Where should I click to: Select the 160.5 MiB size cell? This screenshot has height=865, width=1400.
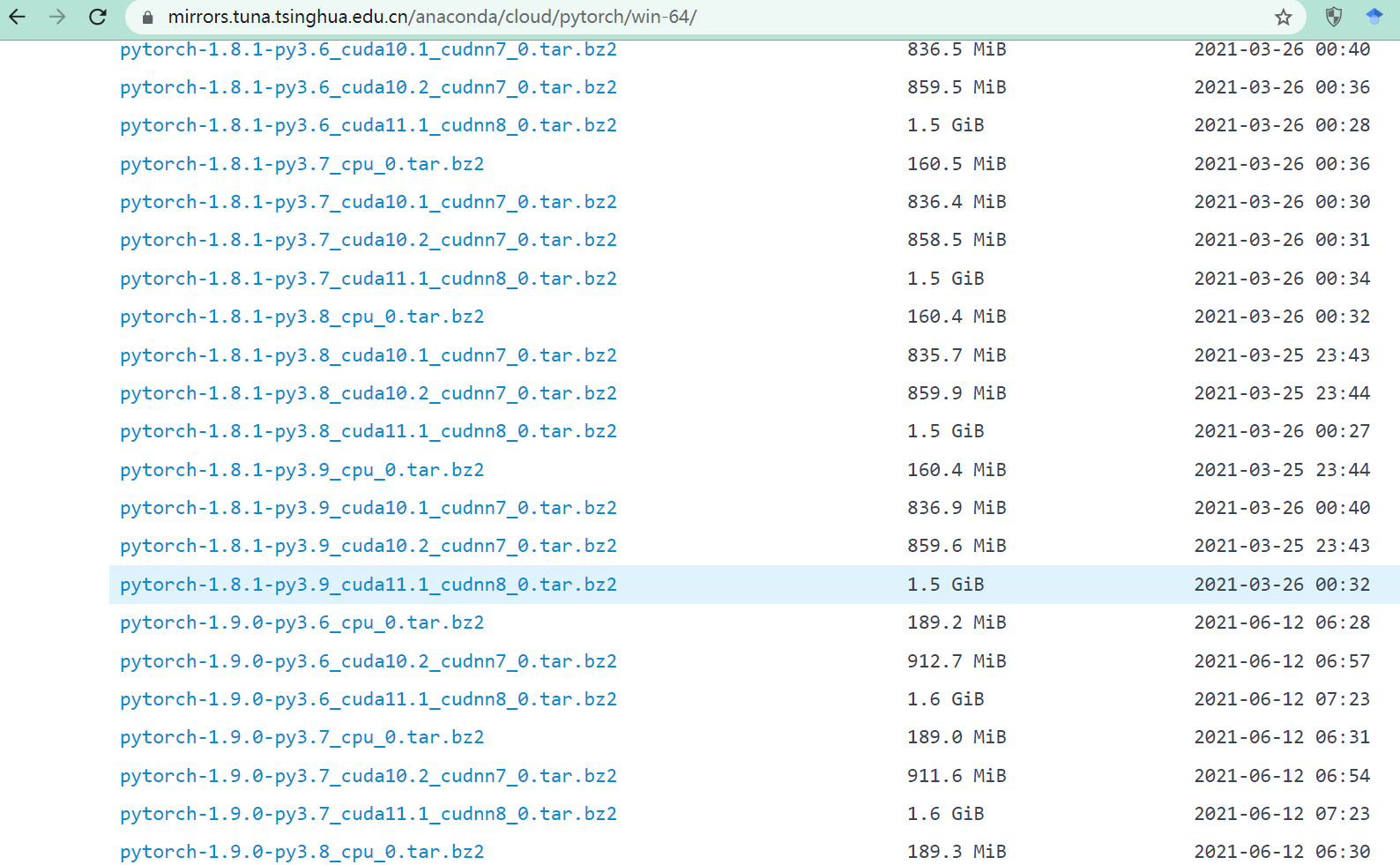957,165
